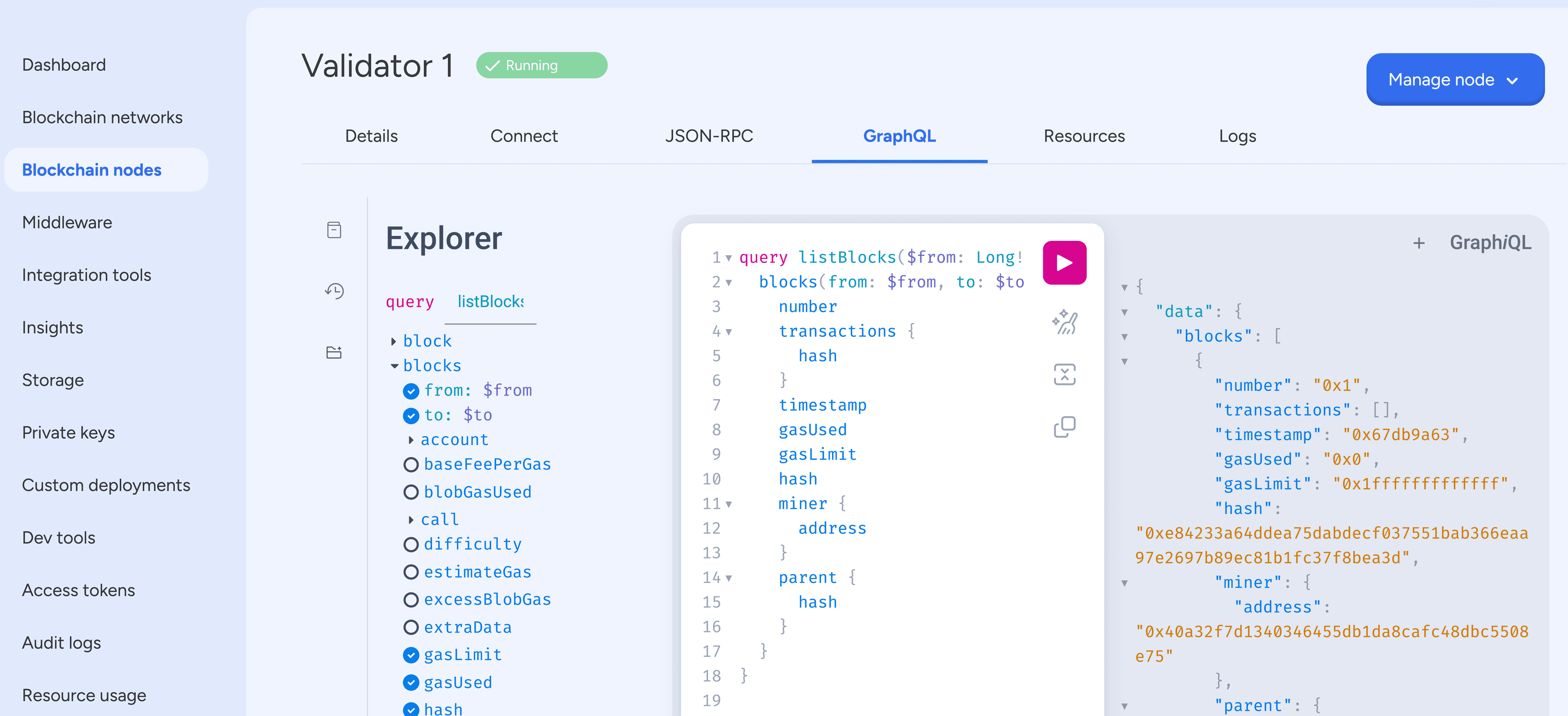Click 'number' on editor line 3

pyautogui.click(x=808, y=307)
